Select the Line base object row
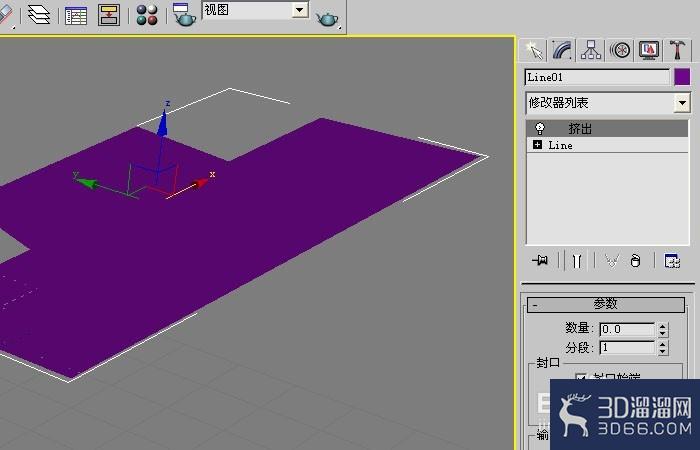 click(608, 145)
